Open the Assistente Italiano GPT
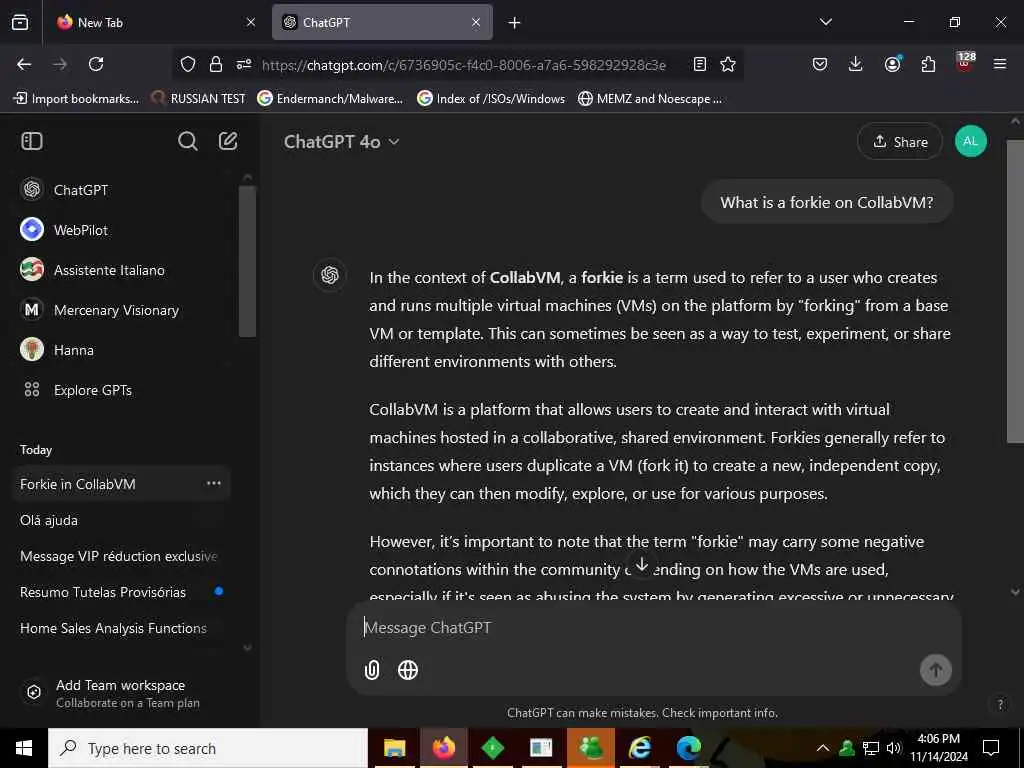The image size is (1024, 768). pyautogui.click(x=124, y=270)
